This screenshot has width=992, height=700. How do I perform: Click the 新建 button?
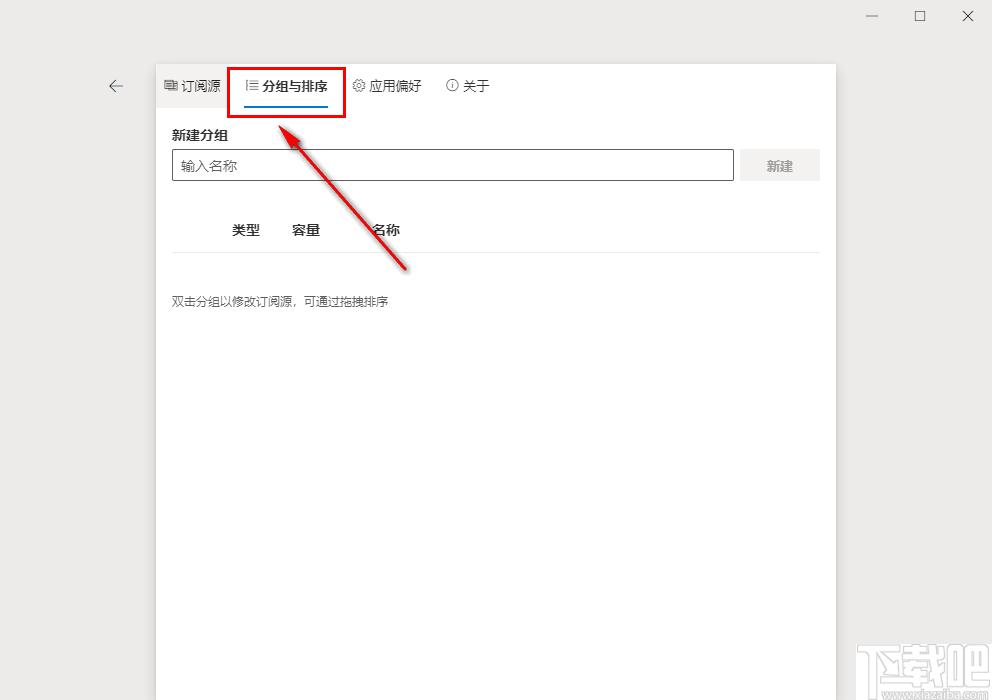tap(779, 165)
